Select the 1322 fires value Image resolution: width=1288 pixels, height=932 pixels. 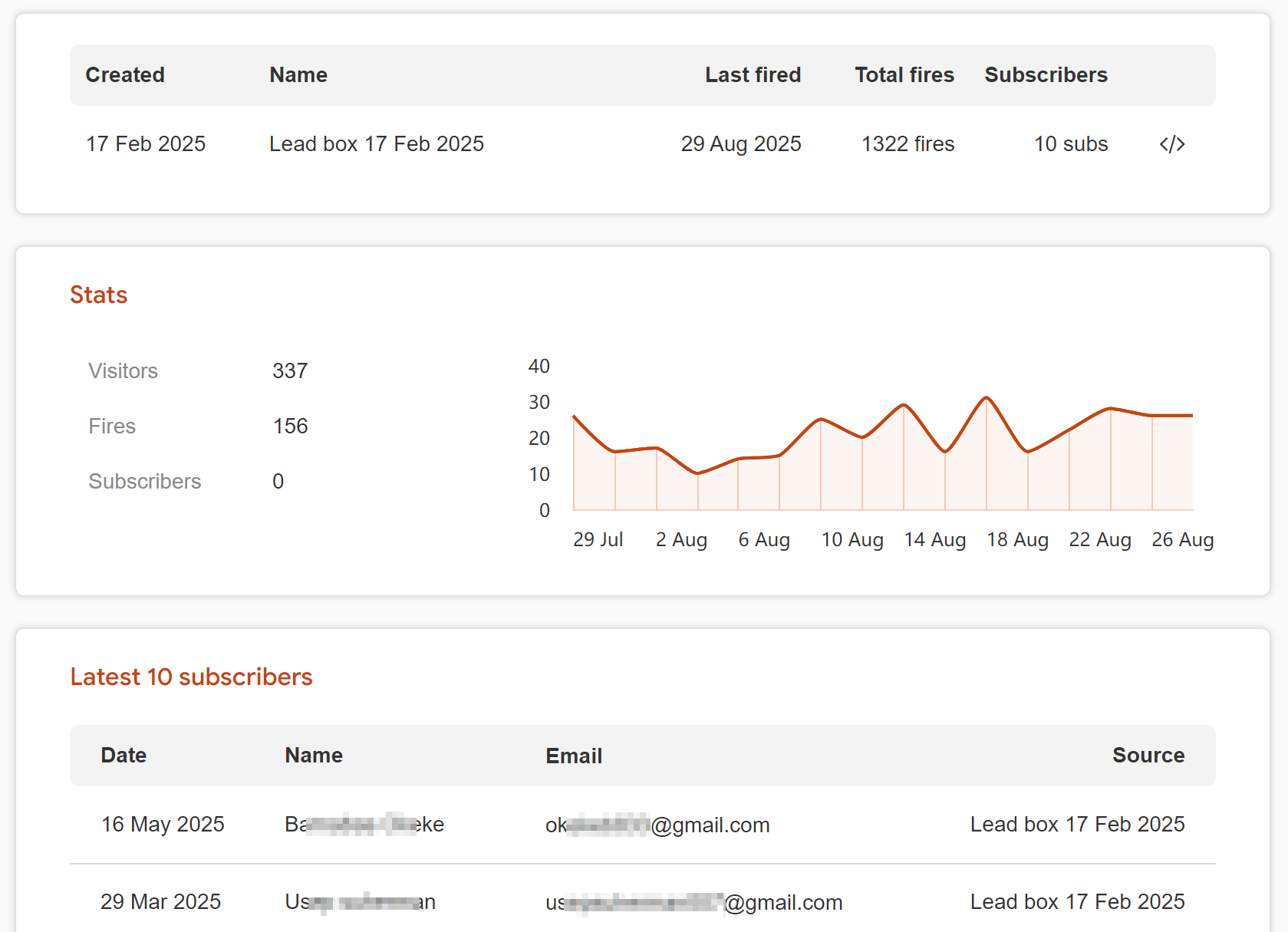pos(907,143)
